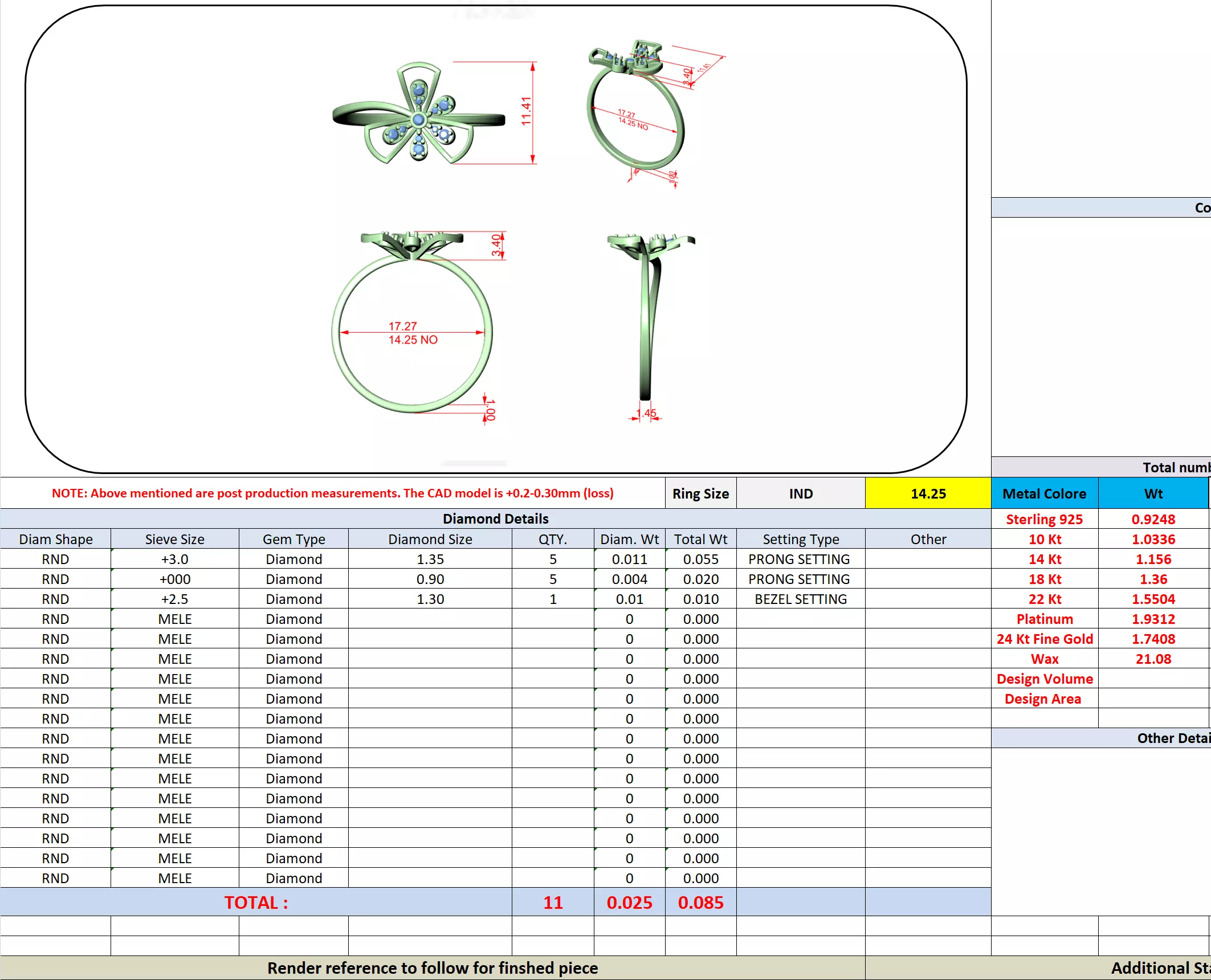Select the Sterling 925 metal row
This screenshot has width=1211, height=980.
point(1044,519)
